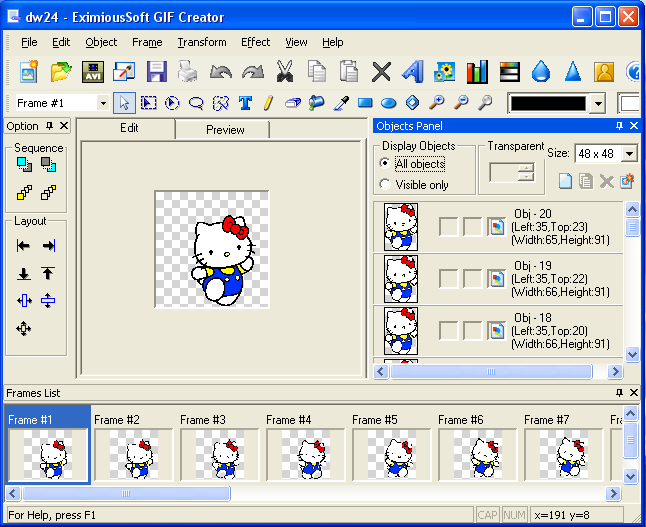Viewport: 646px width, 527px height.
Task: Select the Visible only radio button
Action: [385, 184]
